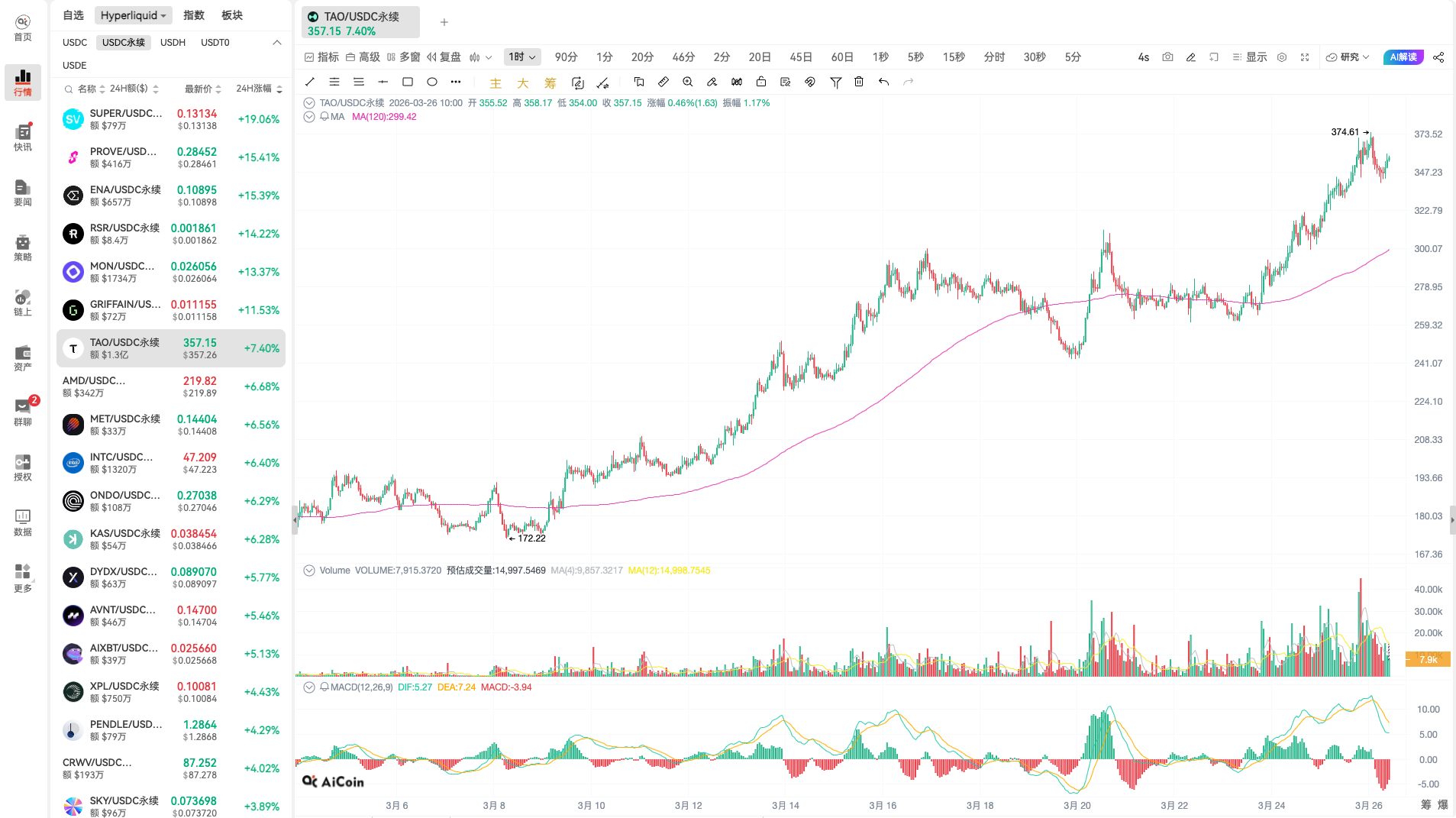Switch to the USDT0 market tab

point(215,42)
